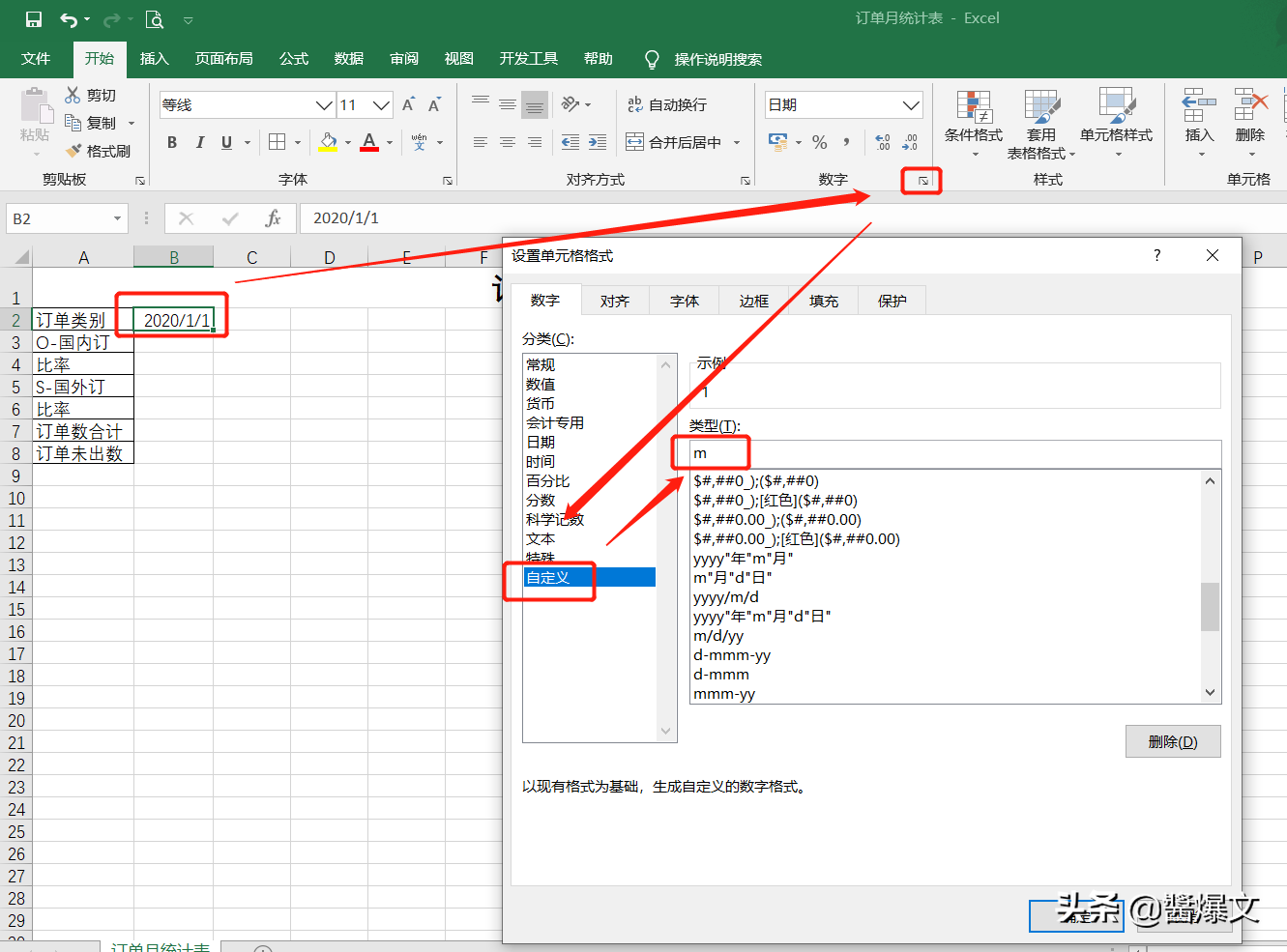The height and width of the screenshot is (952, 1287).
Task: Toggle Italic formatting
Action: [199, 142]
